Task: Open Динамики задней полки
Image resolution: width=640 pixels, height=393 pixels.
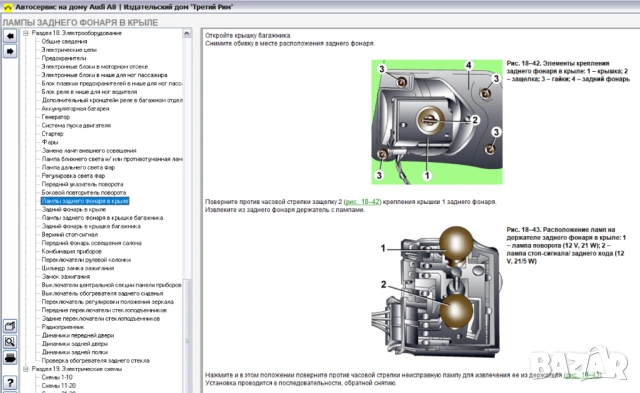Action: pyautogui.click(x=74, y=352)
